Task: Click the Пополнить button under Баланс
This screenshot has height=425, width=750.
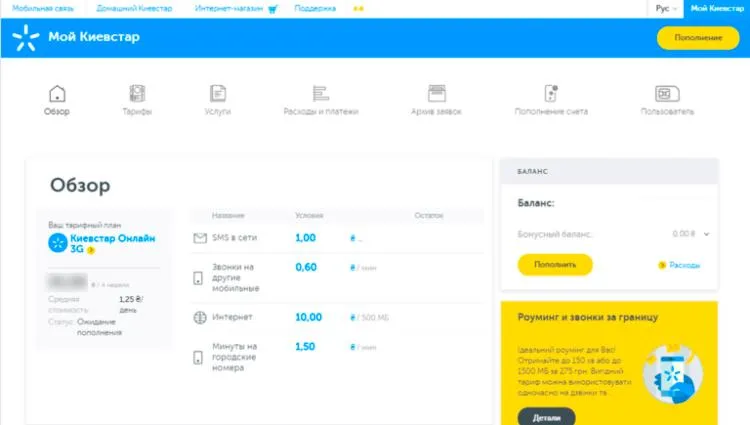Action: click(x=555, y=265)
